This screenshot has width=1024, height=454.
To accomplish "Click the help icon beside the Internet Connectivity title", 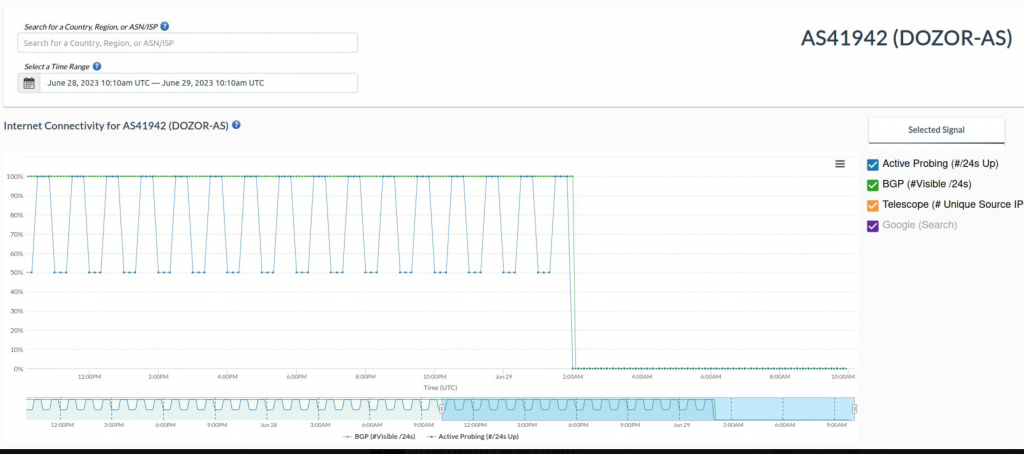I will coord(237,126).
